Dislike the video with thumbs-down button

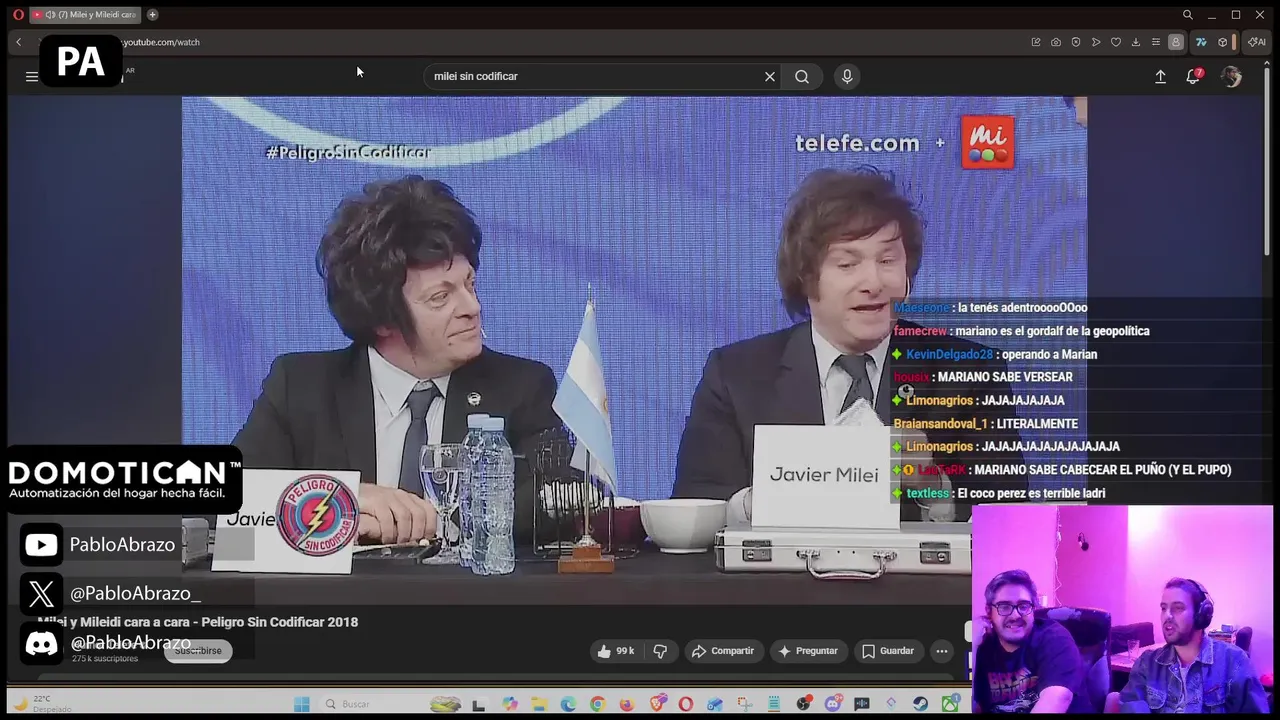point(660,651)
